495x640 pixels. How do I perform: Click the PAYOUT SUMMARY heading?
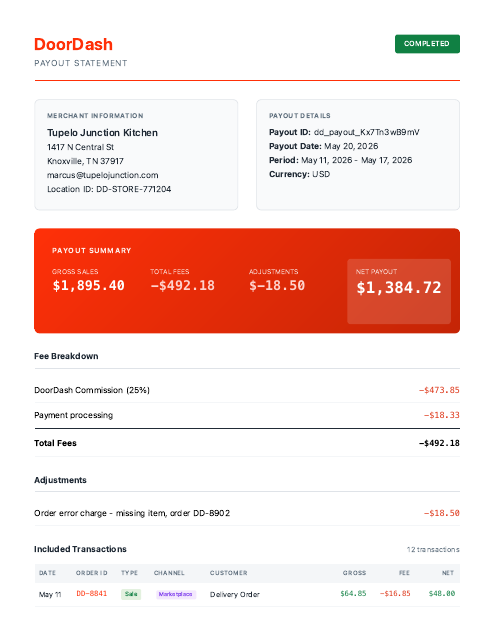pos(91,251)
